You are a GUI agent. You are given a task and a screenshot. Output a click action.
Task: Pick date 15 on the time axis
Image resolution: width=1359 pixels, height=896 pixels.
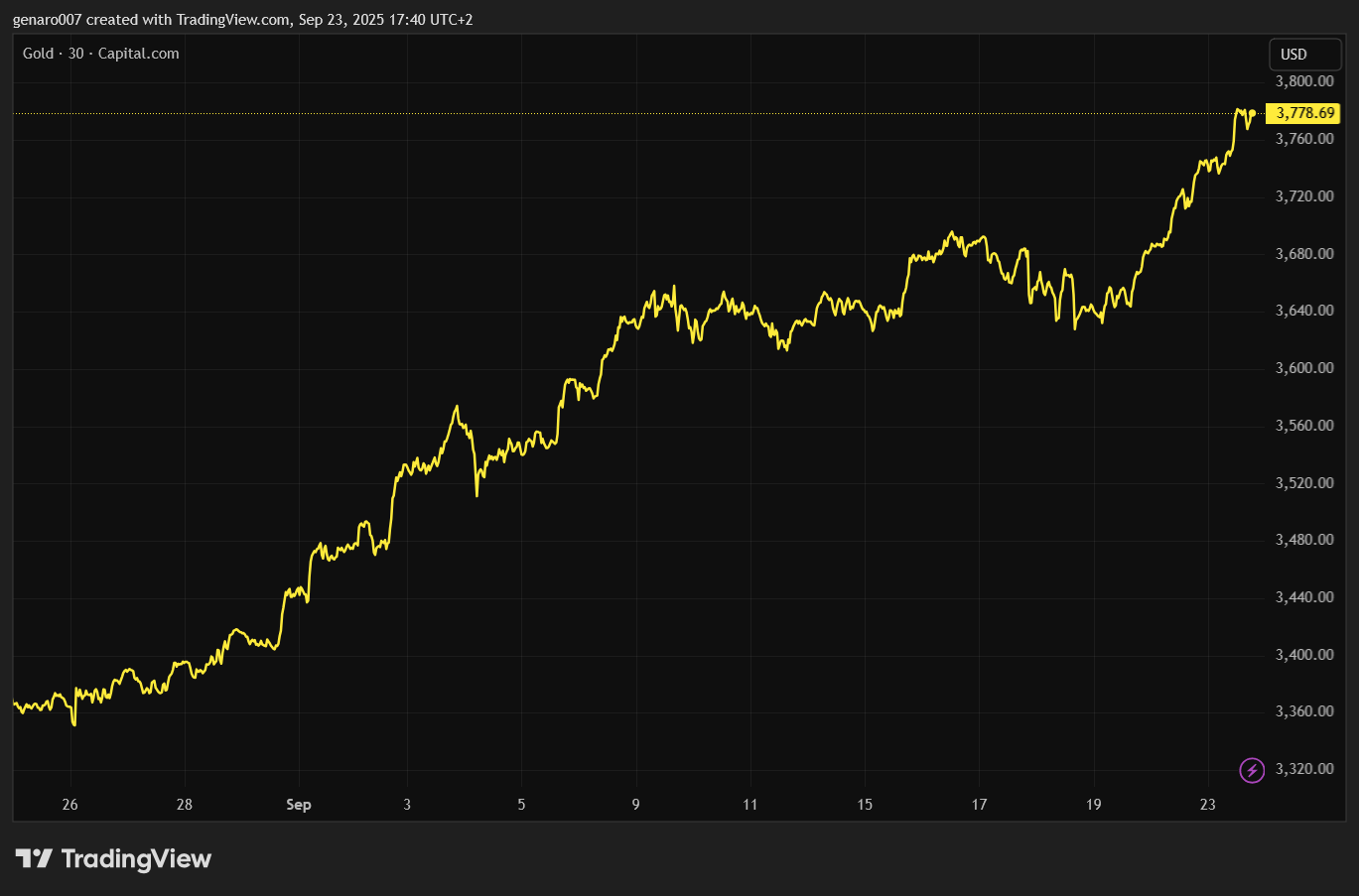pyautogui.click(x=865, y=805)
